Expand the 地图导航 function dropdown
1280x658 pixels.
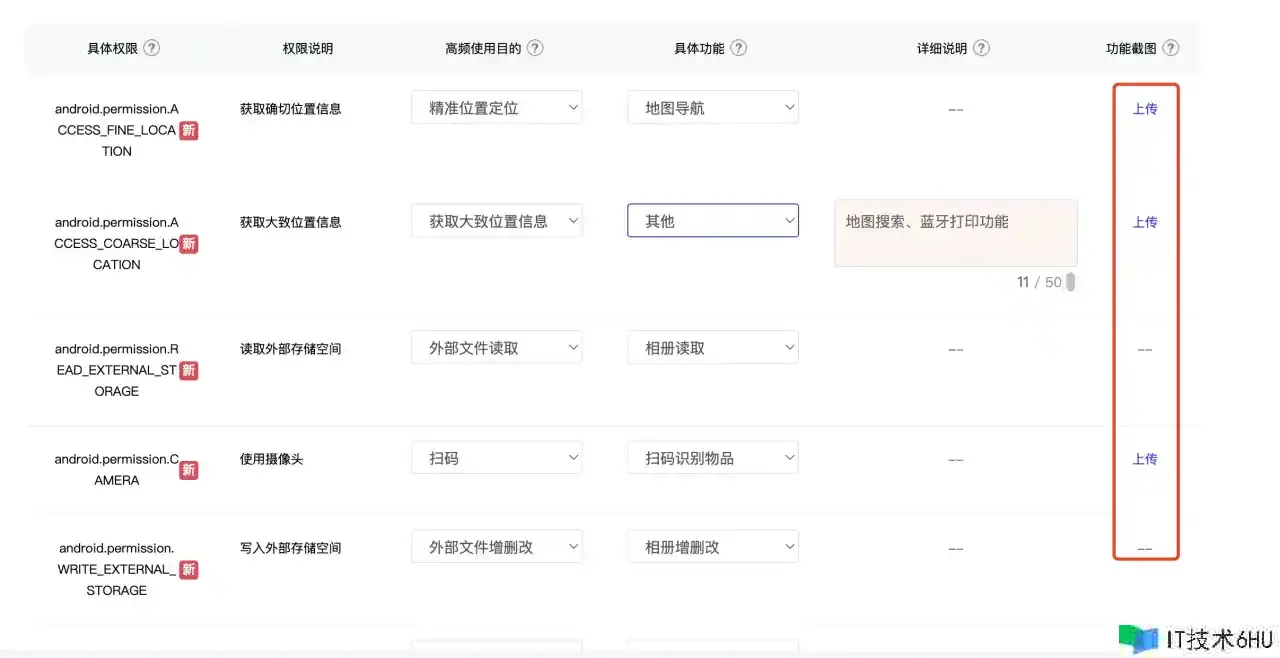pos(713,108)
